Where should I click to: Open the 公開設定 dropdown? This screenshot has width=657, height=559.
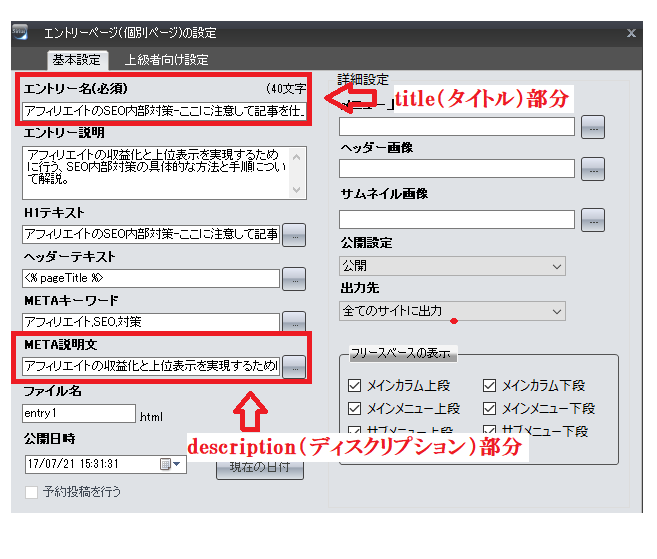pos(453,266)
